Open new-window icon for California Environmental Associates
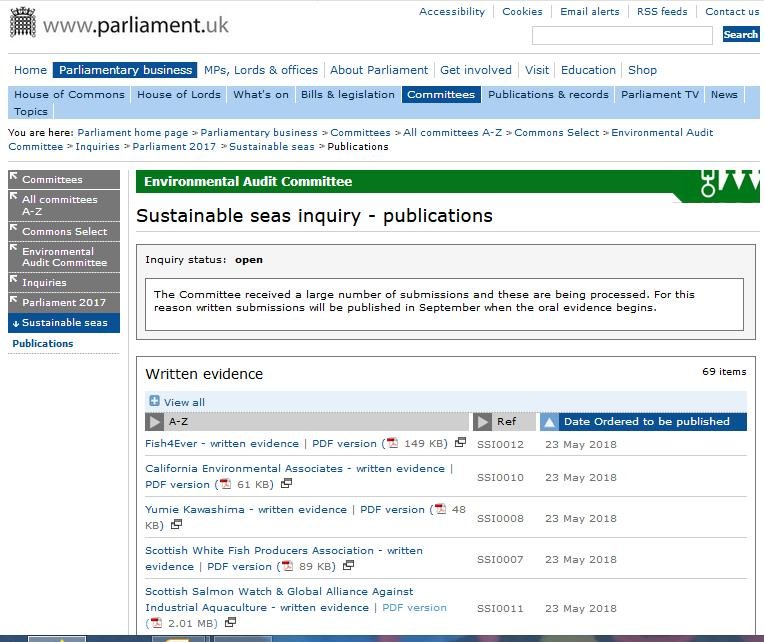 (286, 483)
